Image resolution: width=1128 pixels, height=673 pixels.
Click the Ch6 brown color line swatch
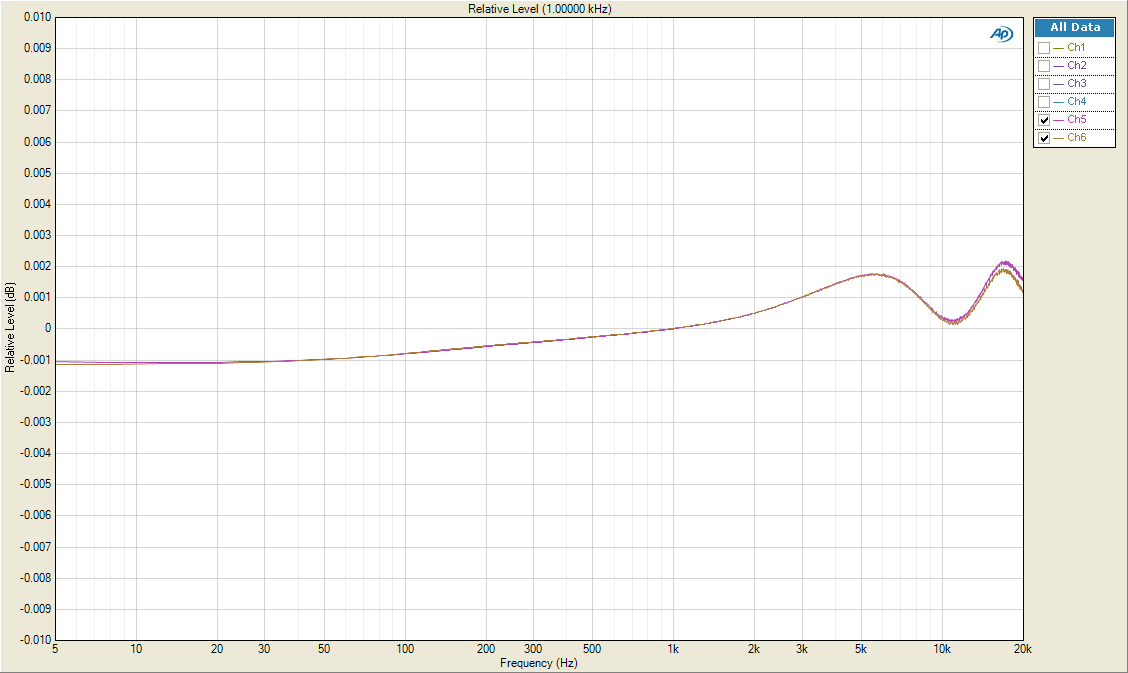1058,138
